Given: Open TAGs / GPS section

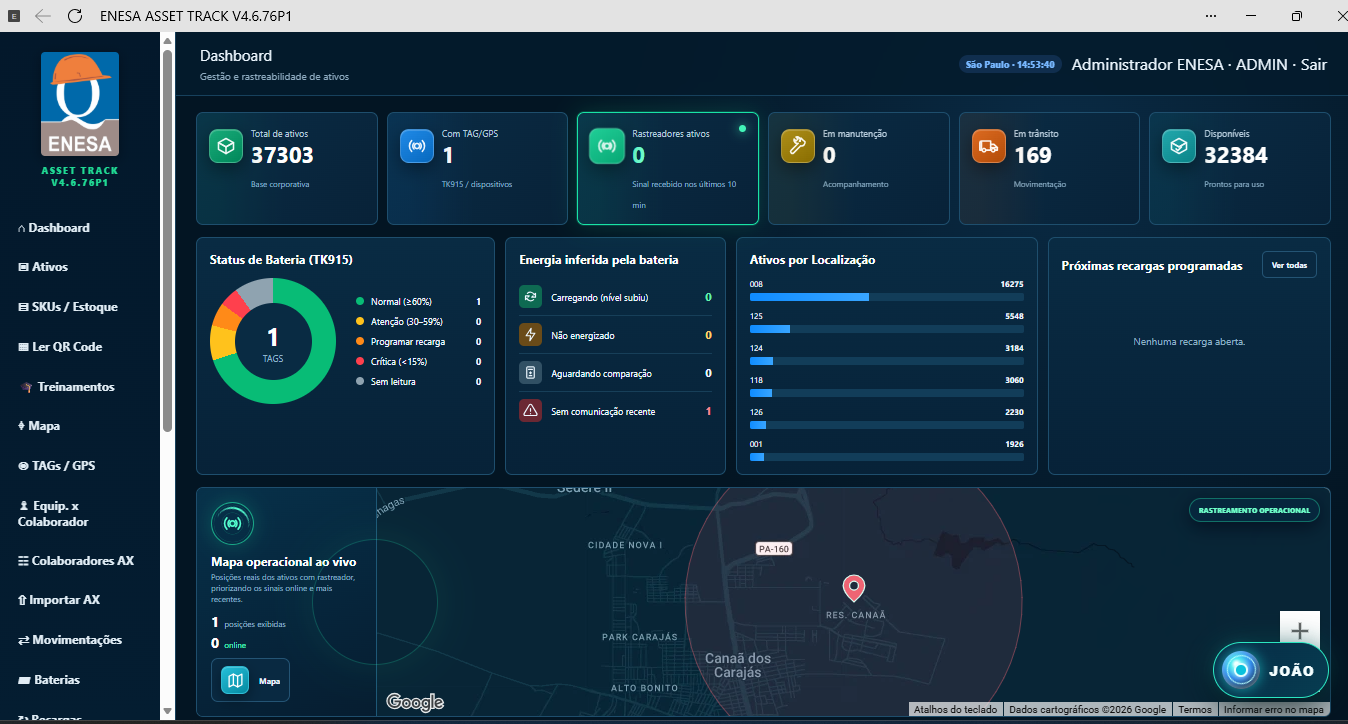Looking at the screenshot, I should [x=57, y=466].
